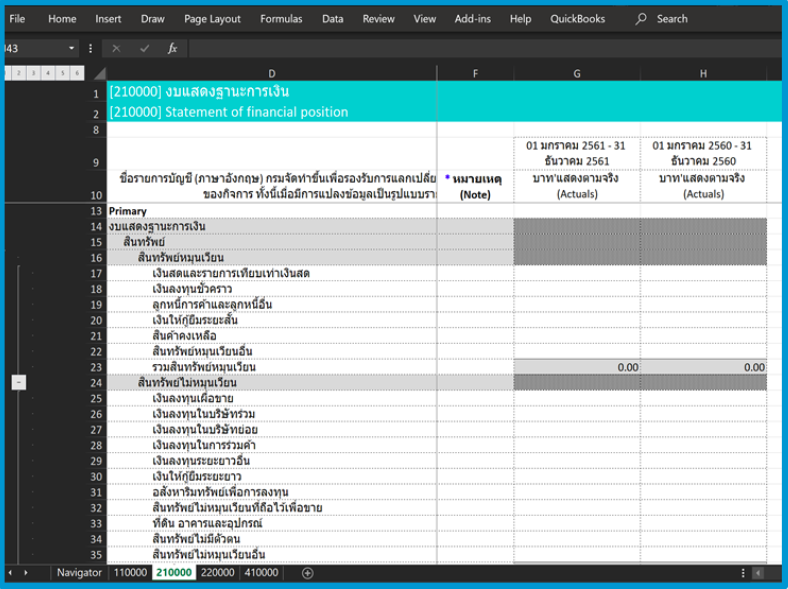Click the 0.00 total in column H

pos(704,367)
